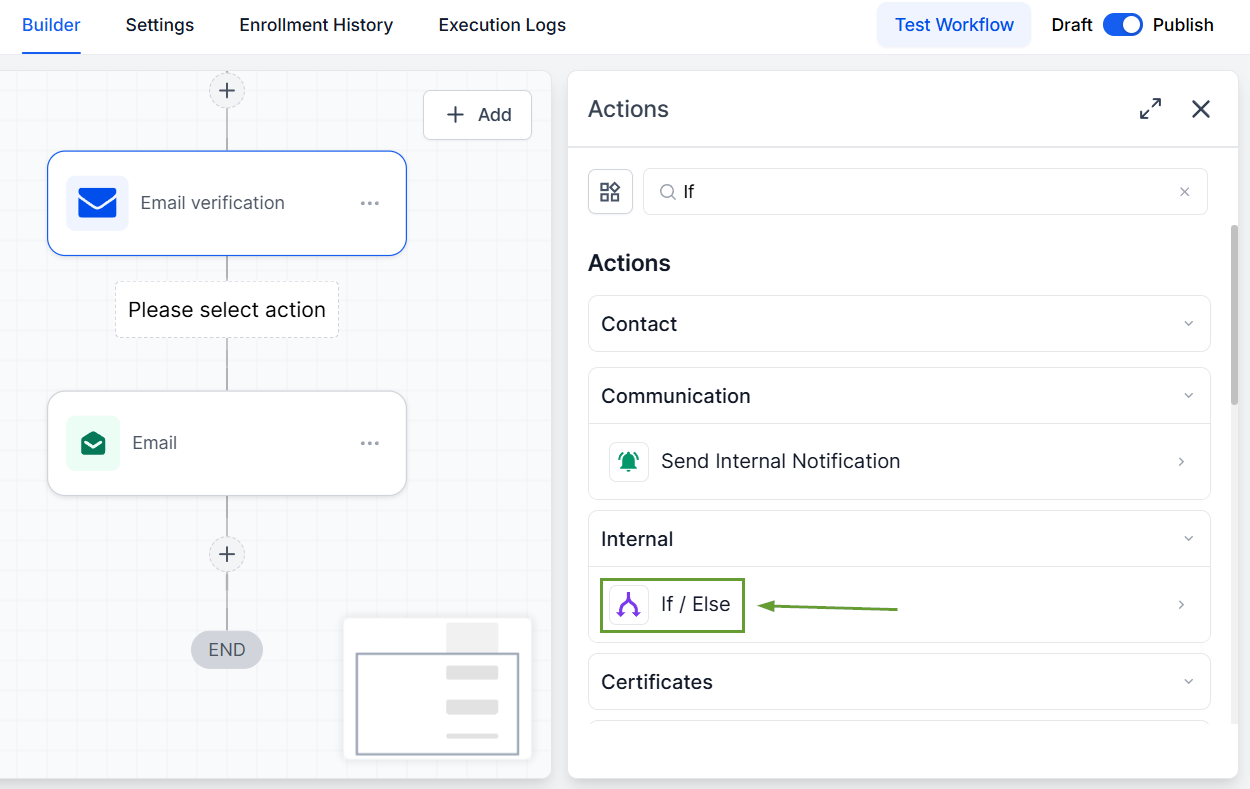This screenshot has width=1250, height=789.
Task: Click the Email verification node label
Action: (x=213, y=203)
